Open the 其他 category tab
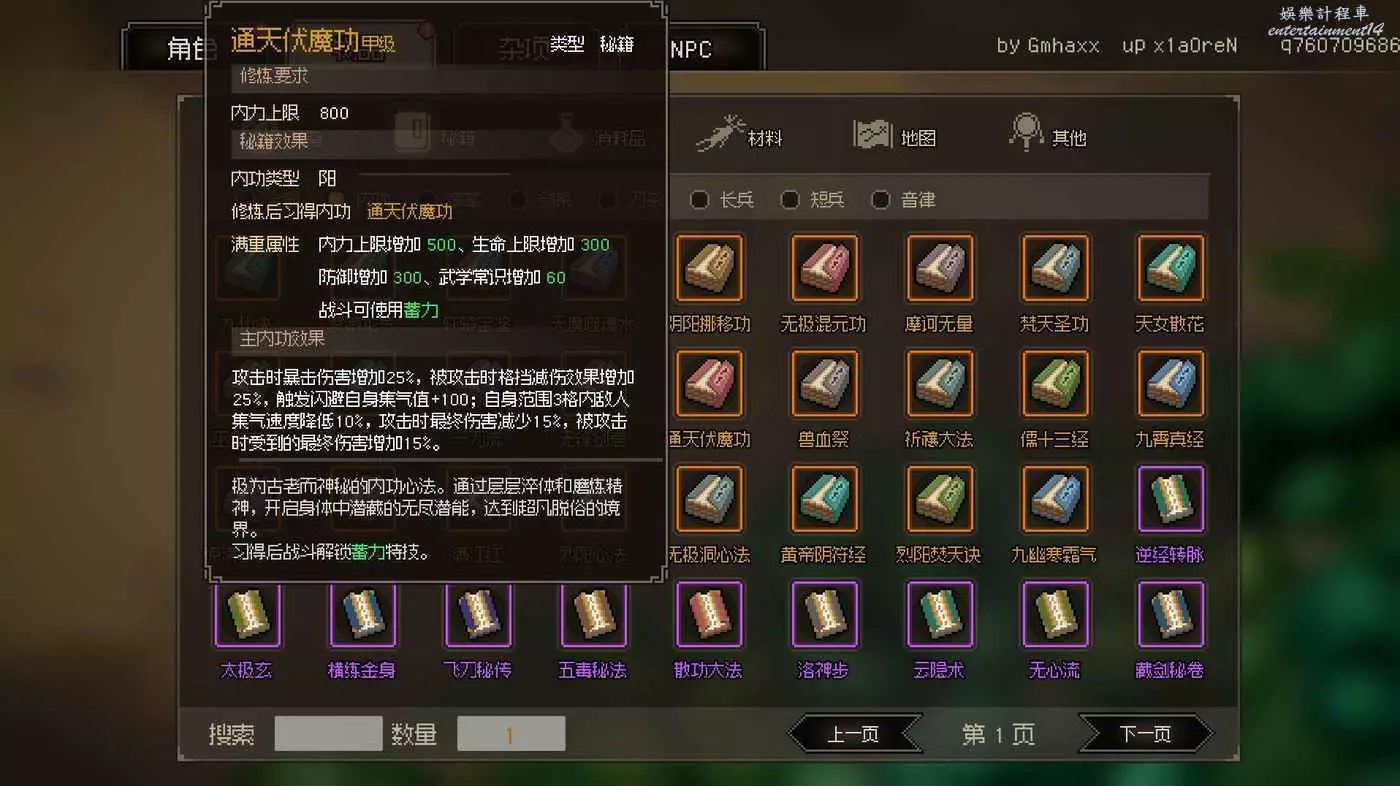1400x786 pixels. pos(1048,134)
